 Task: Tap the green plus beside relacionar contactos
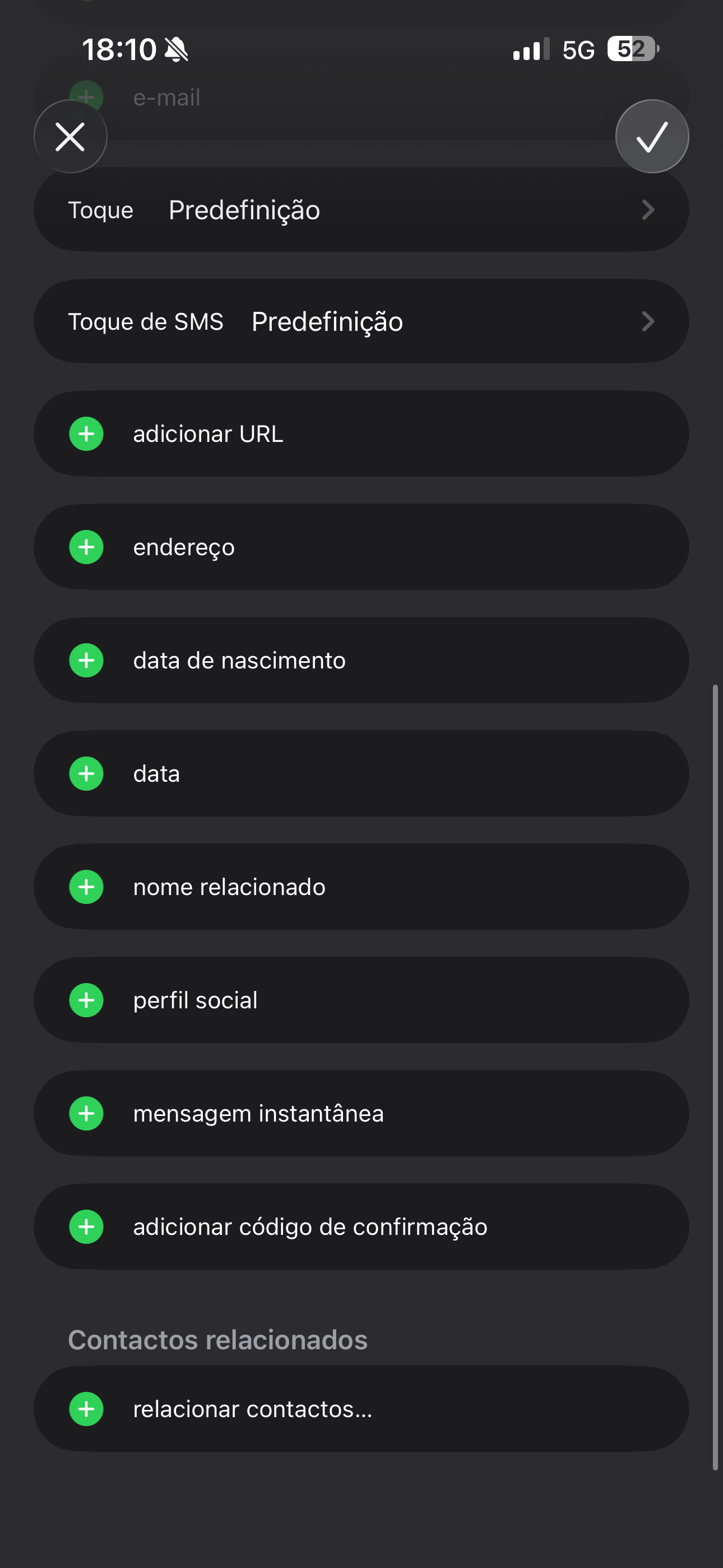(x=86, y=1409)
